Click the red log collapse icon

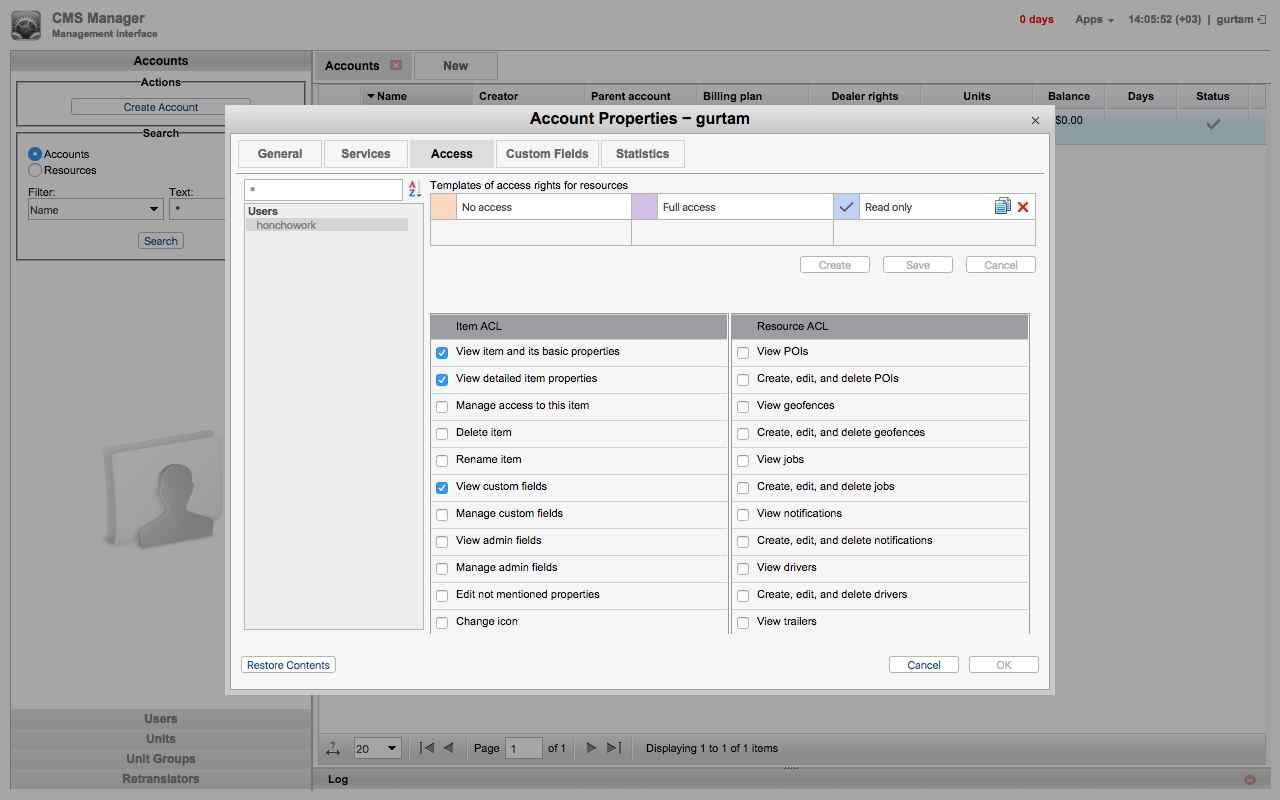(x=1249, y=779)
